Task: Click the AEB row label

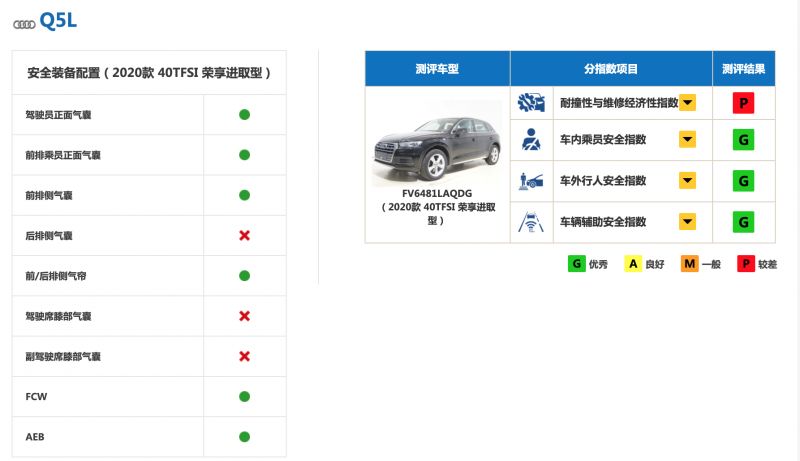Action: pos(35,437)
